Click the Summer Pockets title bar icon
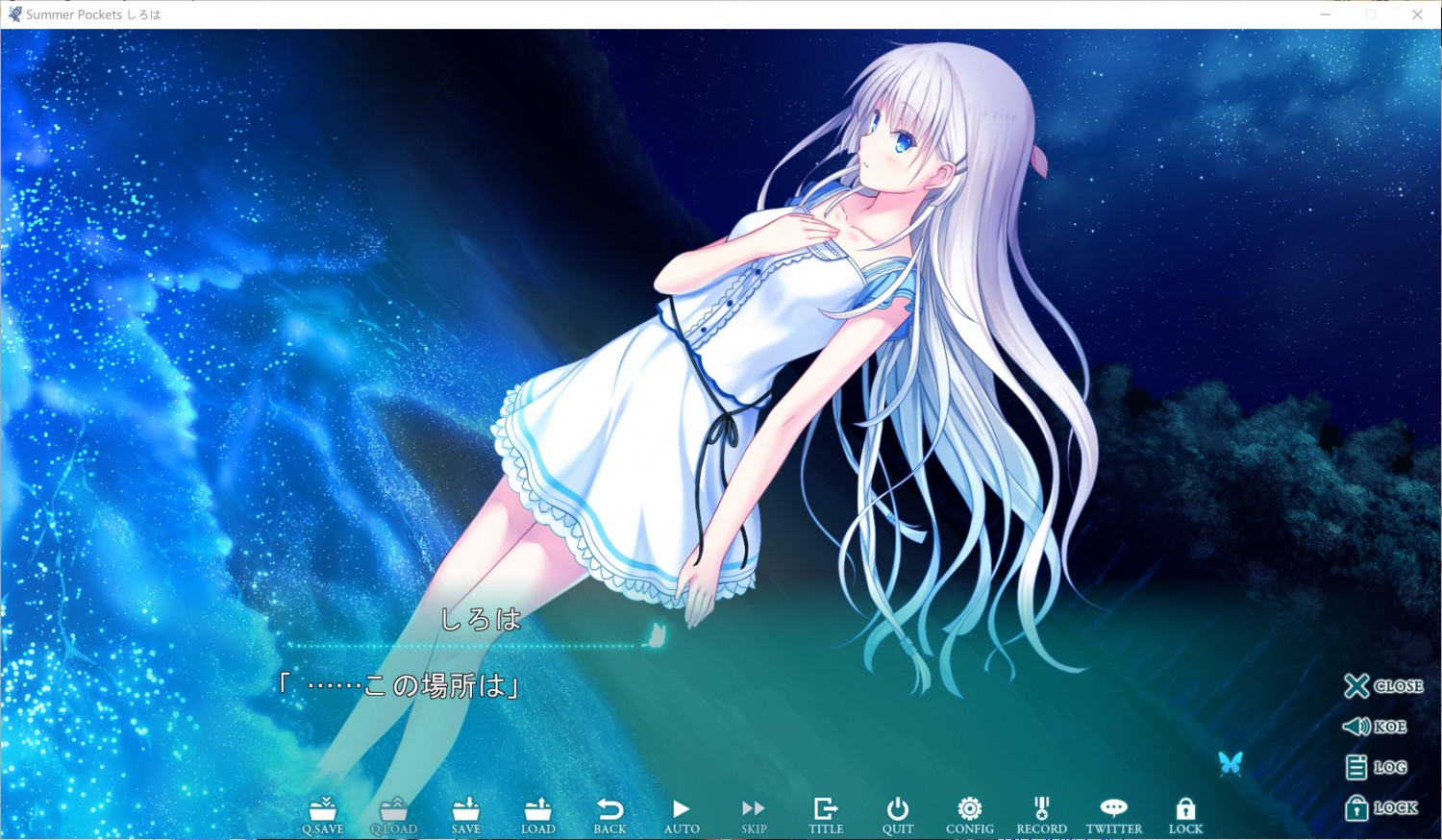The image size is (1442, 840). click(13, 14)
